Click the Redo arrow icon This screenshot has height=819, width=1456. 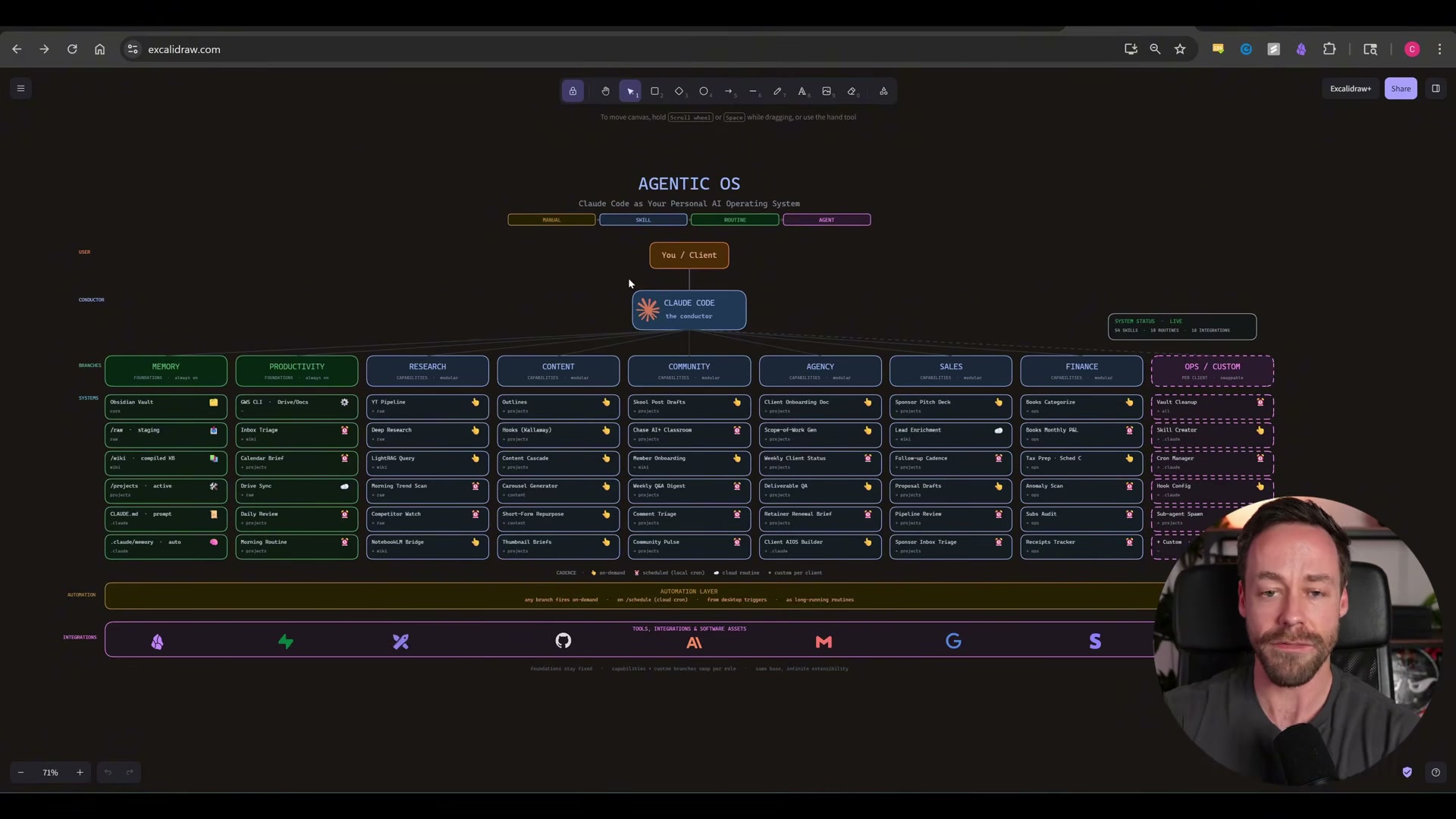coord(130,772)
